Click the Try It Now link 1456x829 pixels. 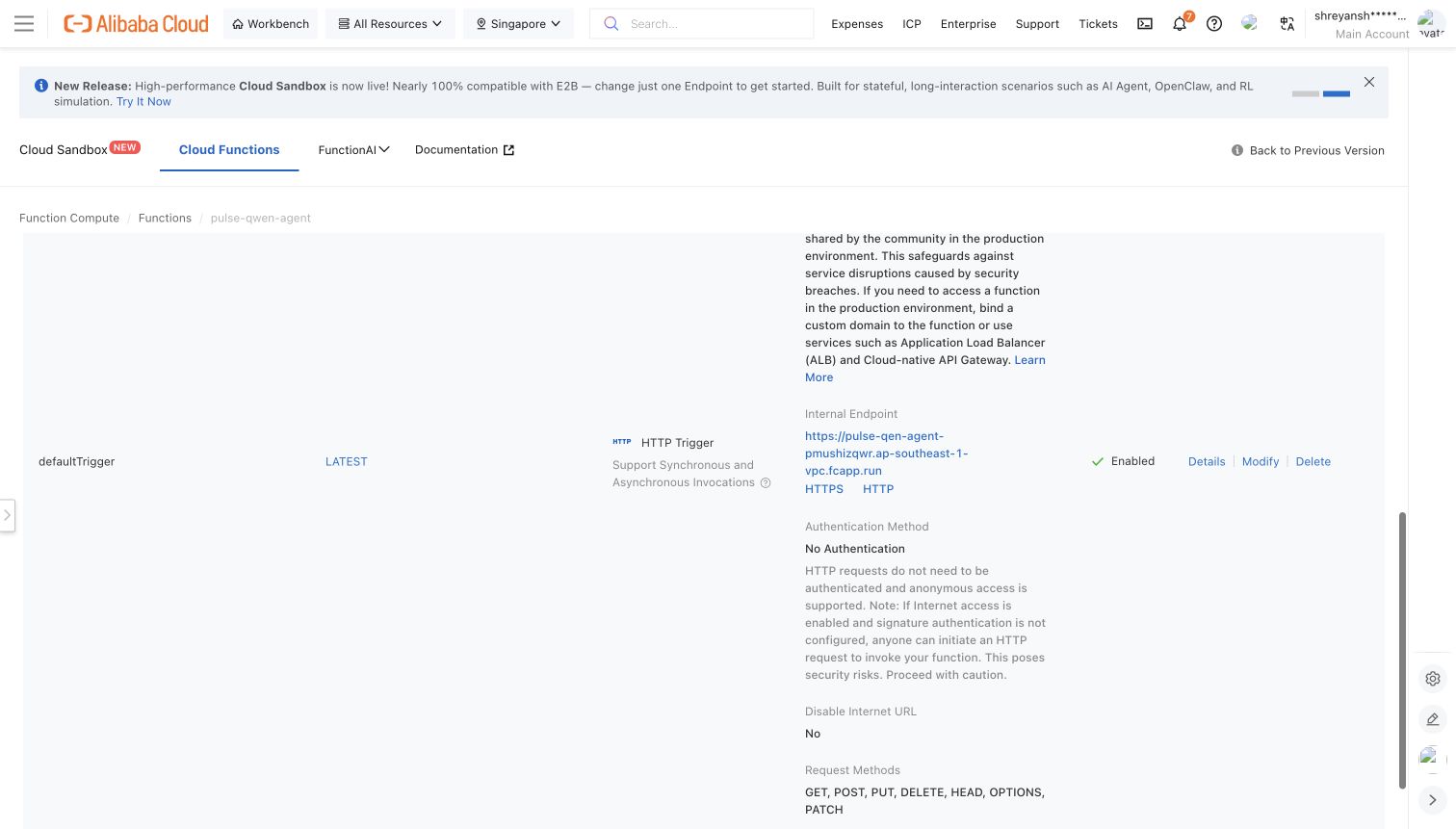pyautogui.click(x=143, y=101)
